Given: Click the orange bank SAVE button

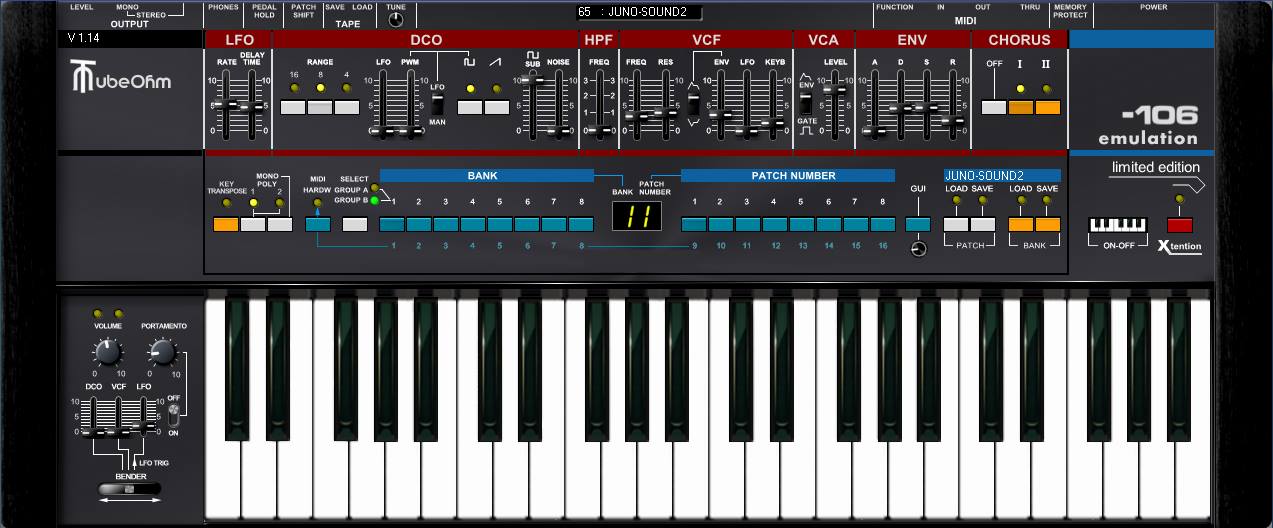Looking at the screenshot, I should (1048, 224).
